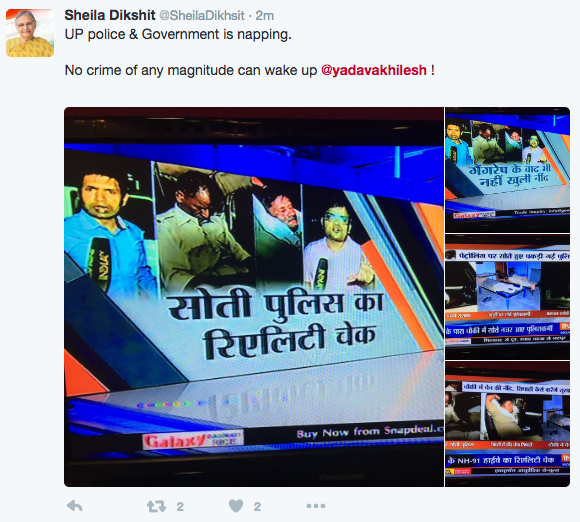Open the top right thumbnail image

coord(508,170)
